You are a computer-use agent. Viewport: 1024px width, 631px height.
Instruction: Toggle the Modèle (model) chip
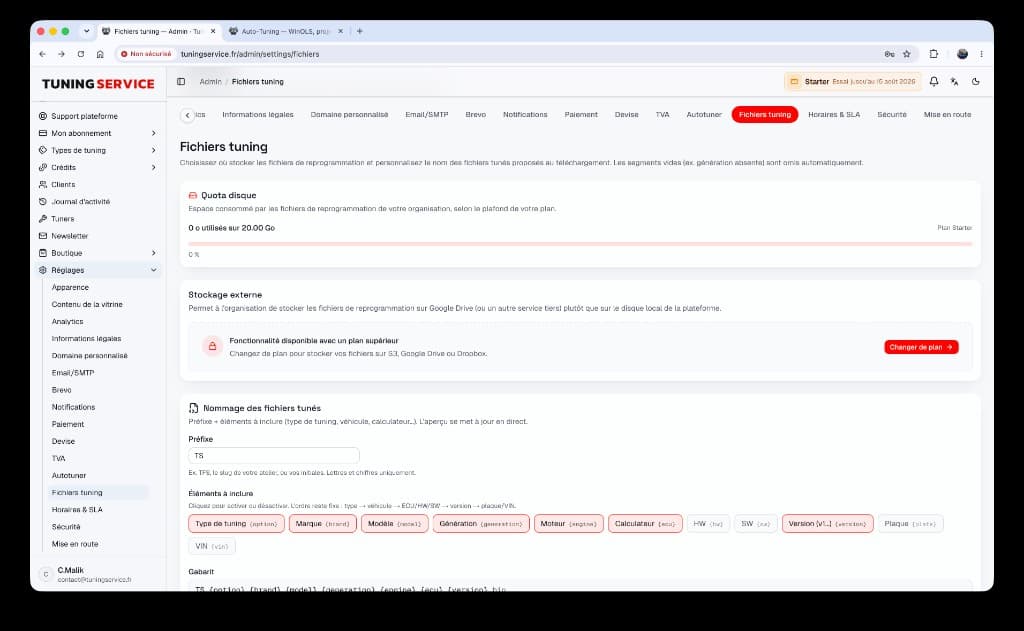394,524
